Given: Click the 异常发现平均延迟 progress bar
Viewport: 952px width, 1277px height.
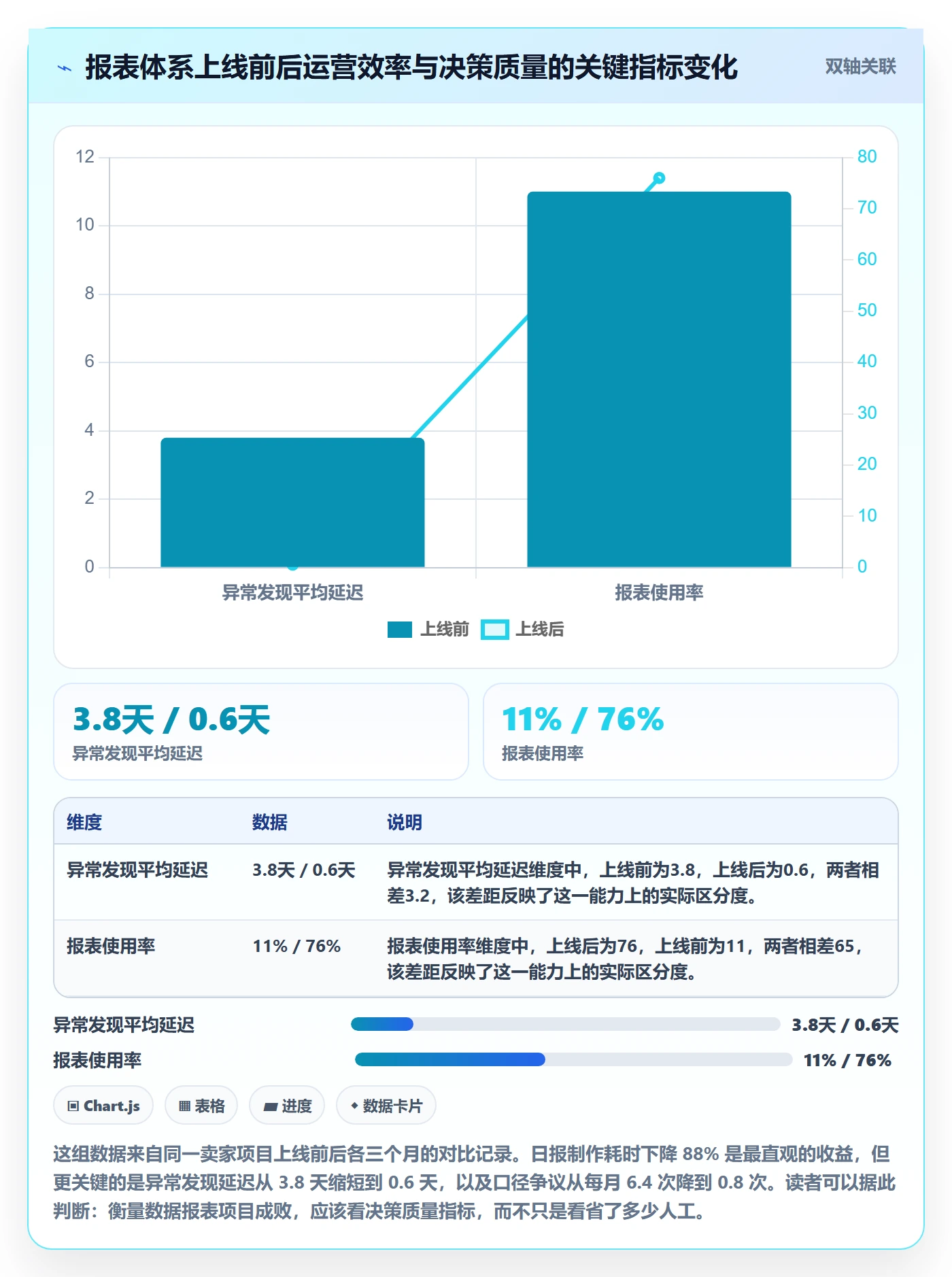Looking at the screenshot, I should (x=565, y=1024).
